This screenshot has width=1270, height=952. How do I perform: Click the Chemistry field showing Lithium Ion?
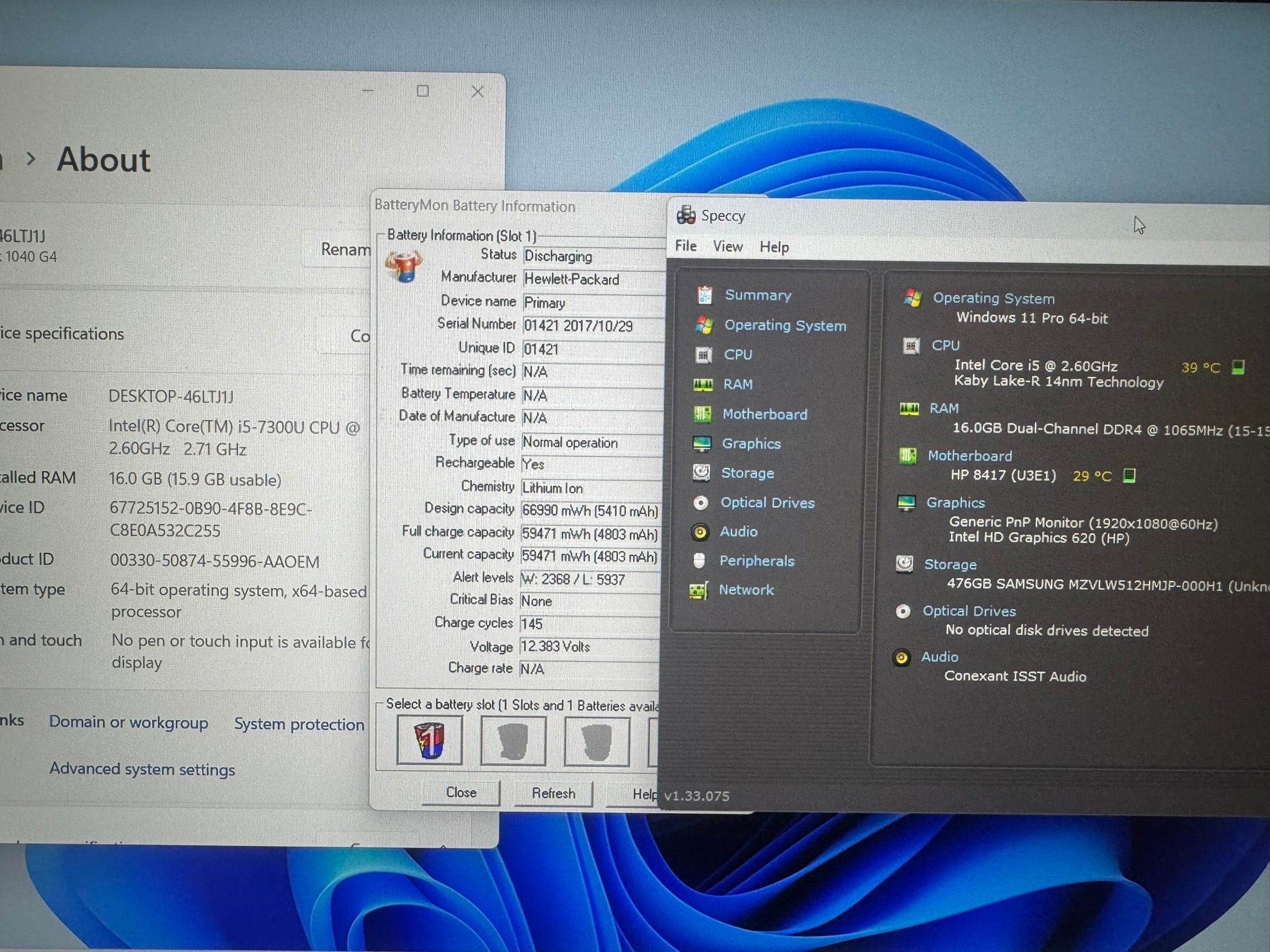[591, 488]
